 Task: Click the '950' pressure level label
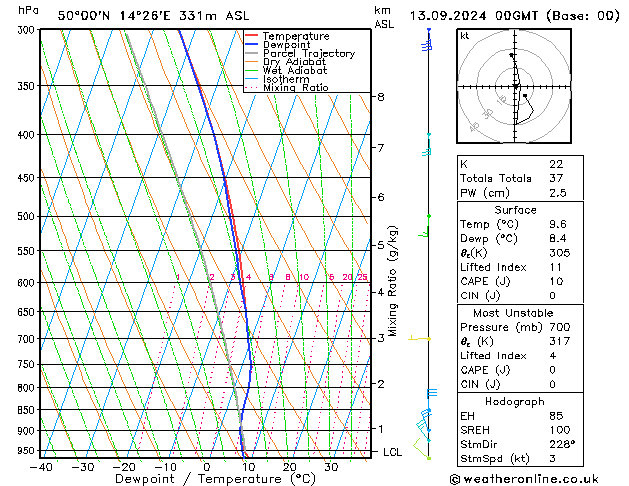click(x=28, y=451)
